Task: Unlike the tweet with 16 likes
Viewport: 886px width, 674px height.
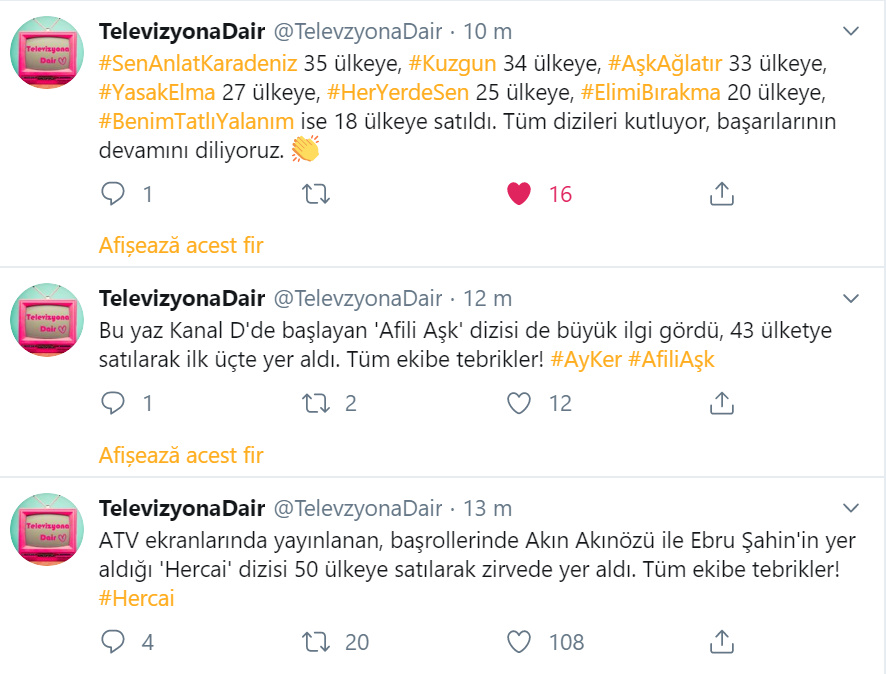Action: [x=519, y=194]
